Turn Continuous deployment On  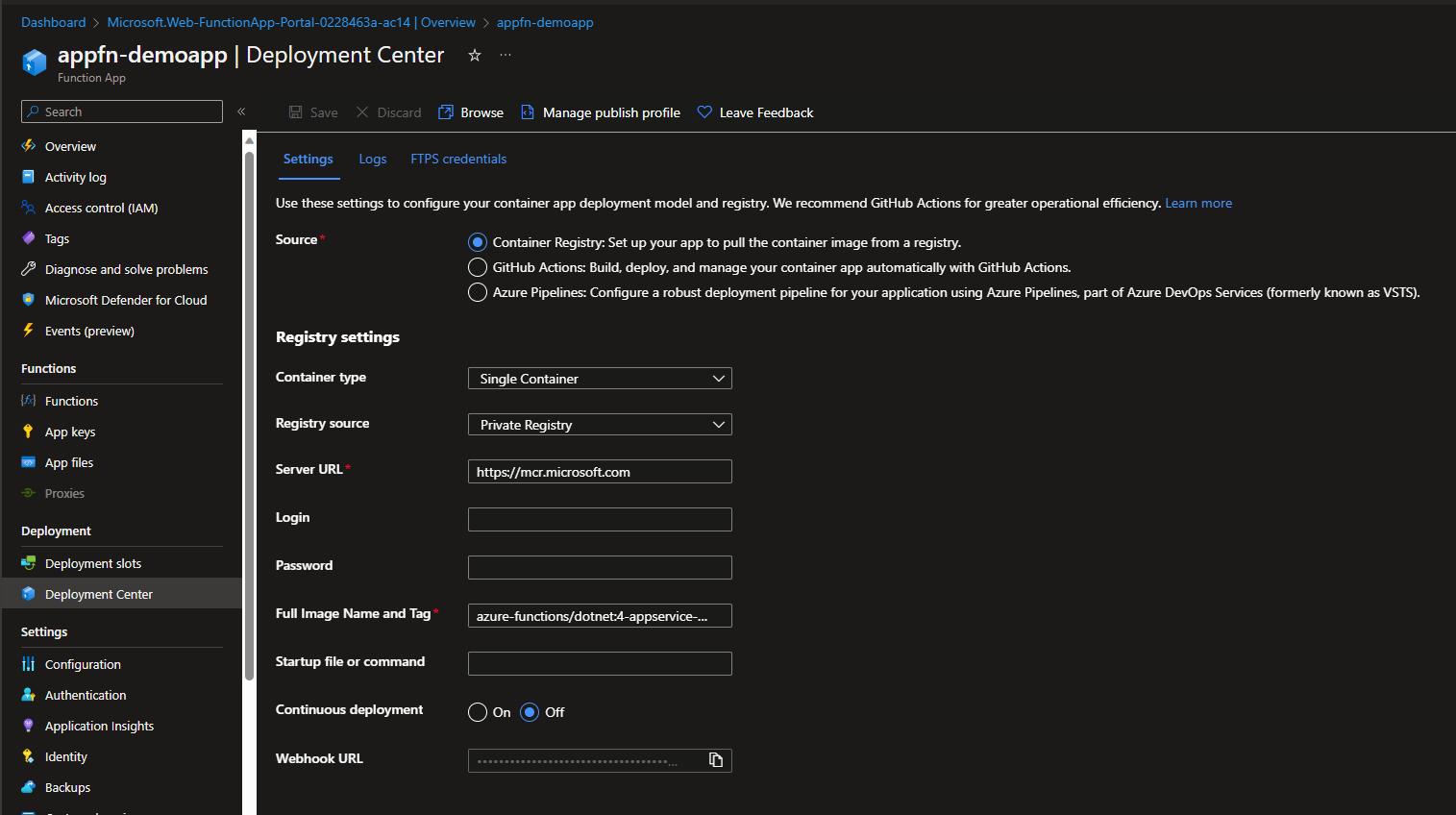pos(478,712)
